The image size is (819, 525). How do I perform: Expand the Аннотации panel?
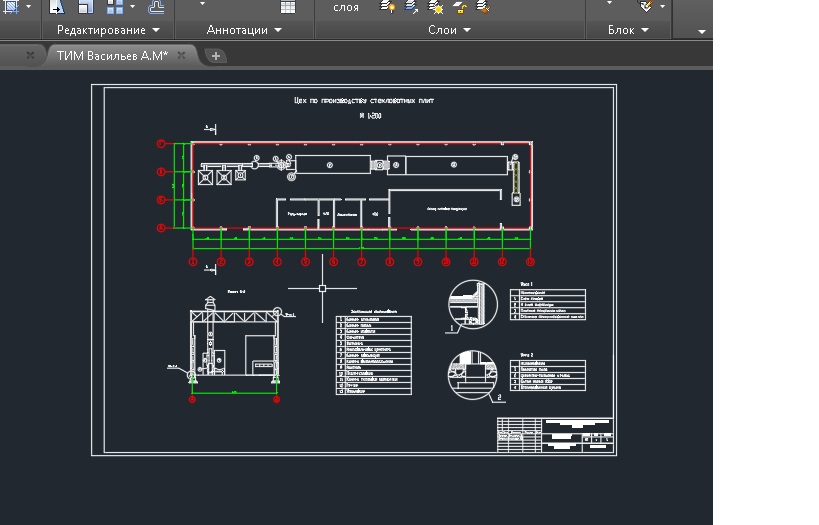(244, 30)
